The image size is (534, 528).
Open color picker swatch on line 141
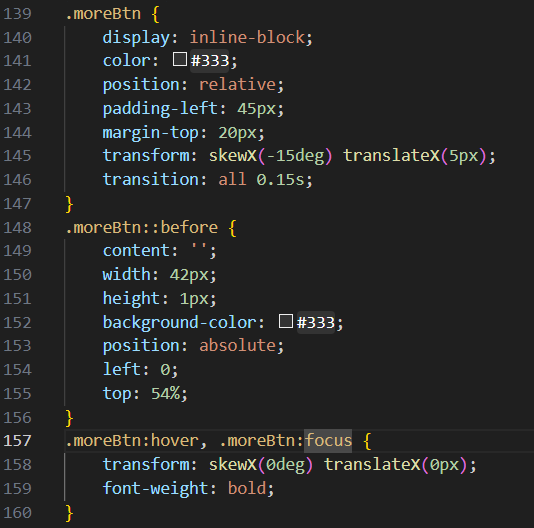click(179, 59)
